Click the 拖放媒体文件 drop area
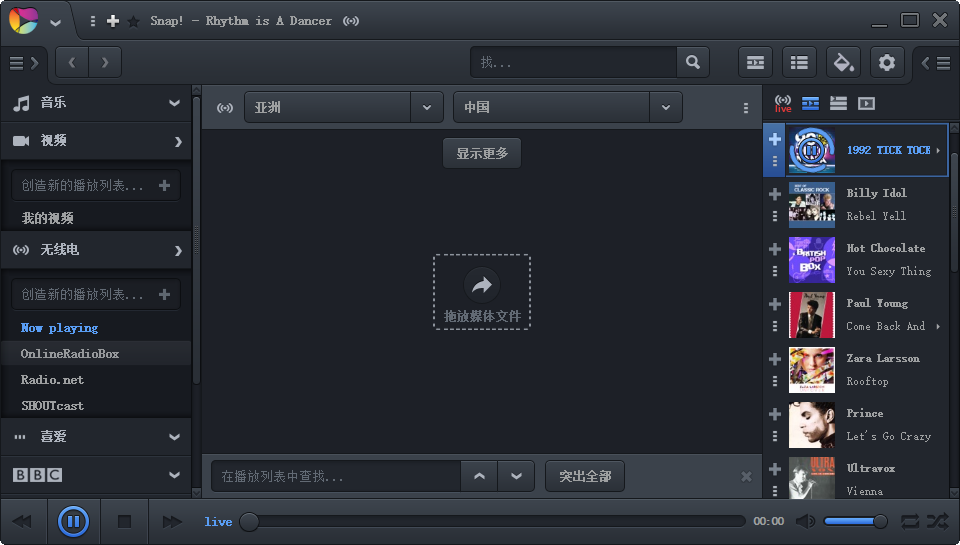Viewport: 960px width, 545px height. (x=482, y=292)
